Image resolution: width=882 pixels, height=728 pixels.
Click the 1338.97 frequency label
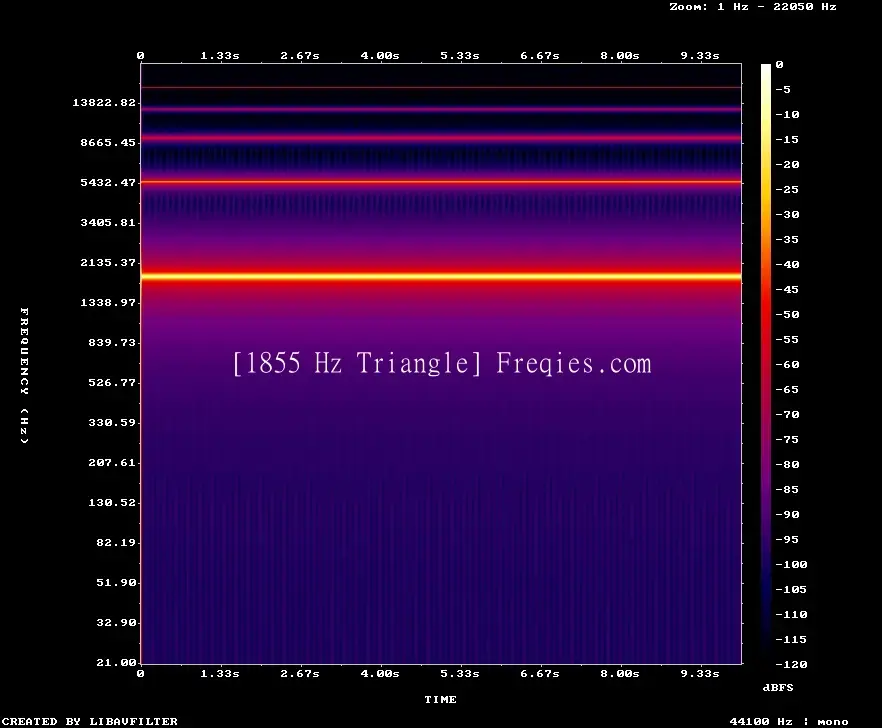tap(108, 303)
